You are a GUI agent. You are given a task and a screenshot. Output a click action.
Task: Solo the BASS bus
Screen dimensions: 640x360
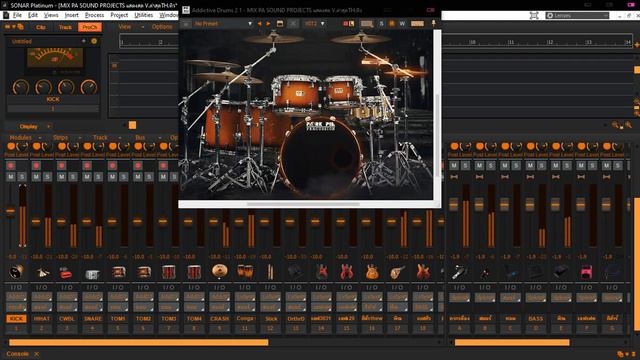(542, 165)
